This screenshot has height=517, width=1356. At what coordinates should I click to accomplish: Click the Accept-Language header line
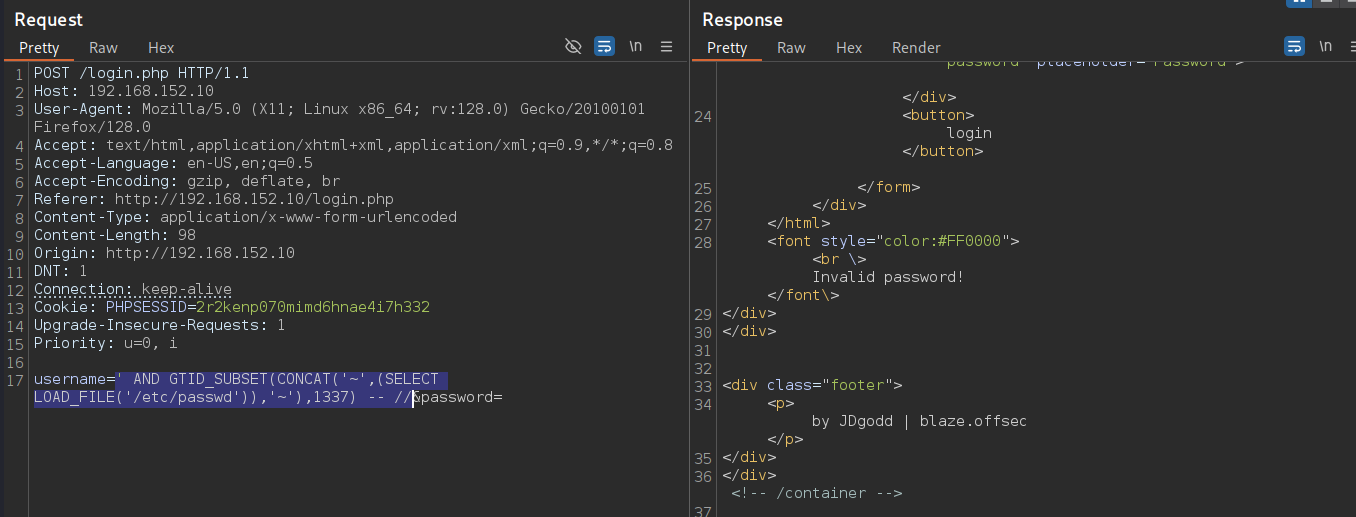pyautogui.click(x=173, y=163)
